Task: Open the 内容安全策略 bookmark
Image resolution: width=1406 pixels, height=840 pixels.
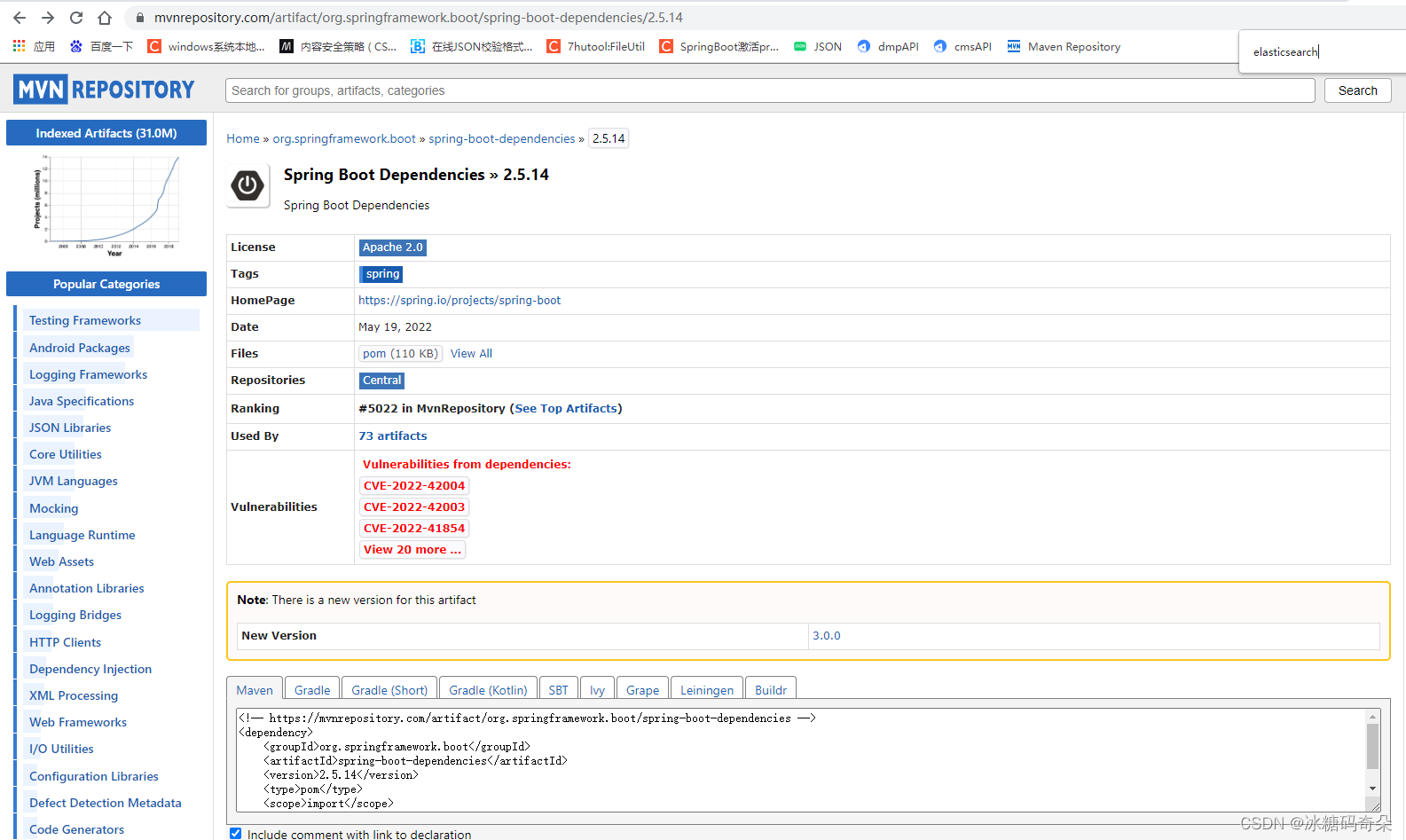Action: [x=338, y=46]
